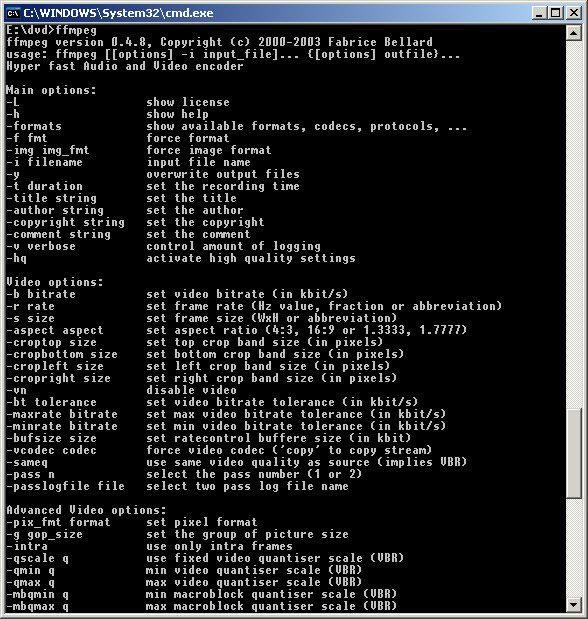Viewport: 588px width, 619px height.
Task: Click the 'Video options:' heading text
Action: pos(55,282)
